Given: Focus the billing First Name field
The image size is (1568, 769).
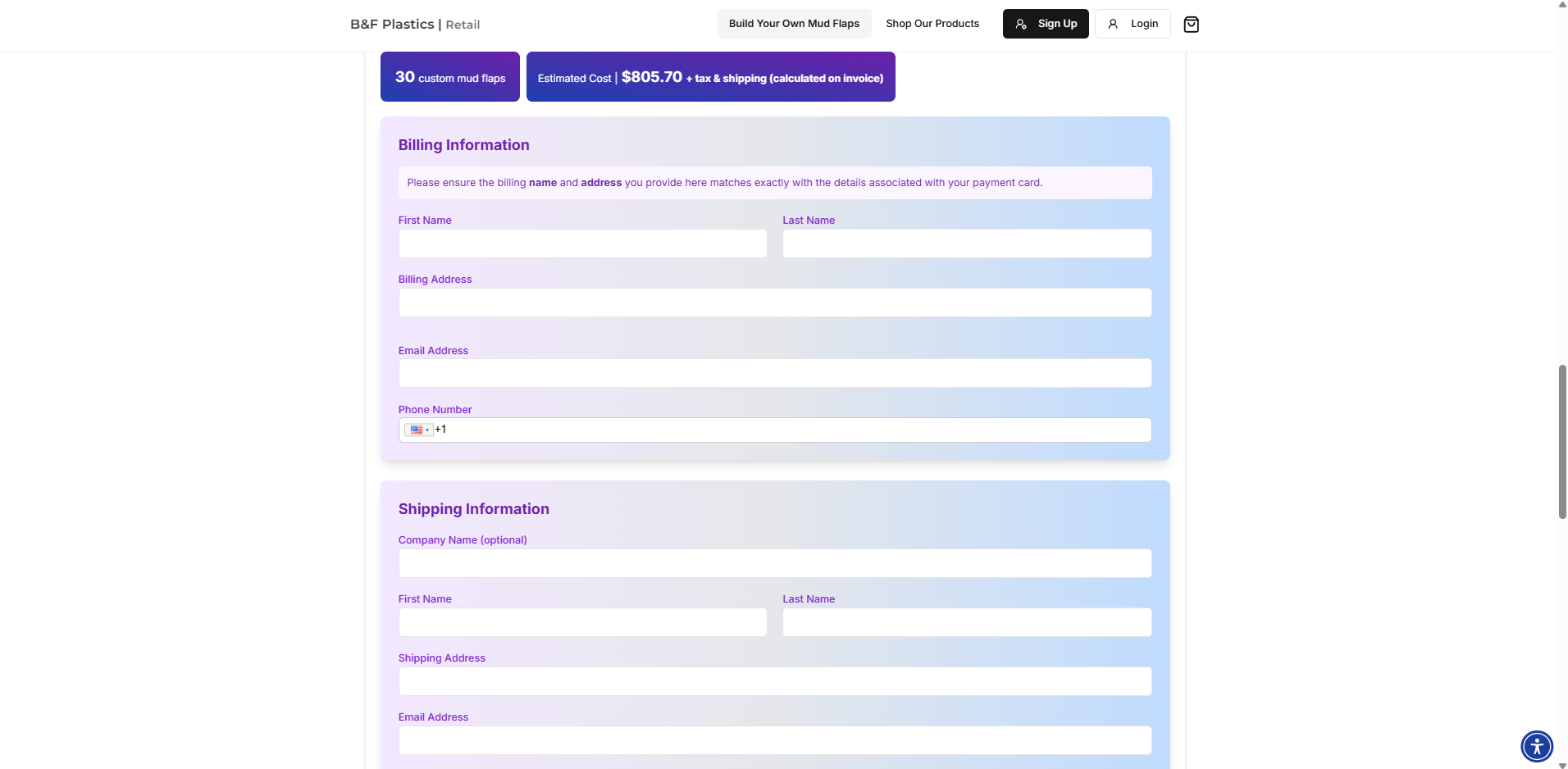Looking at the screenshot, I should pos(582,243).
